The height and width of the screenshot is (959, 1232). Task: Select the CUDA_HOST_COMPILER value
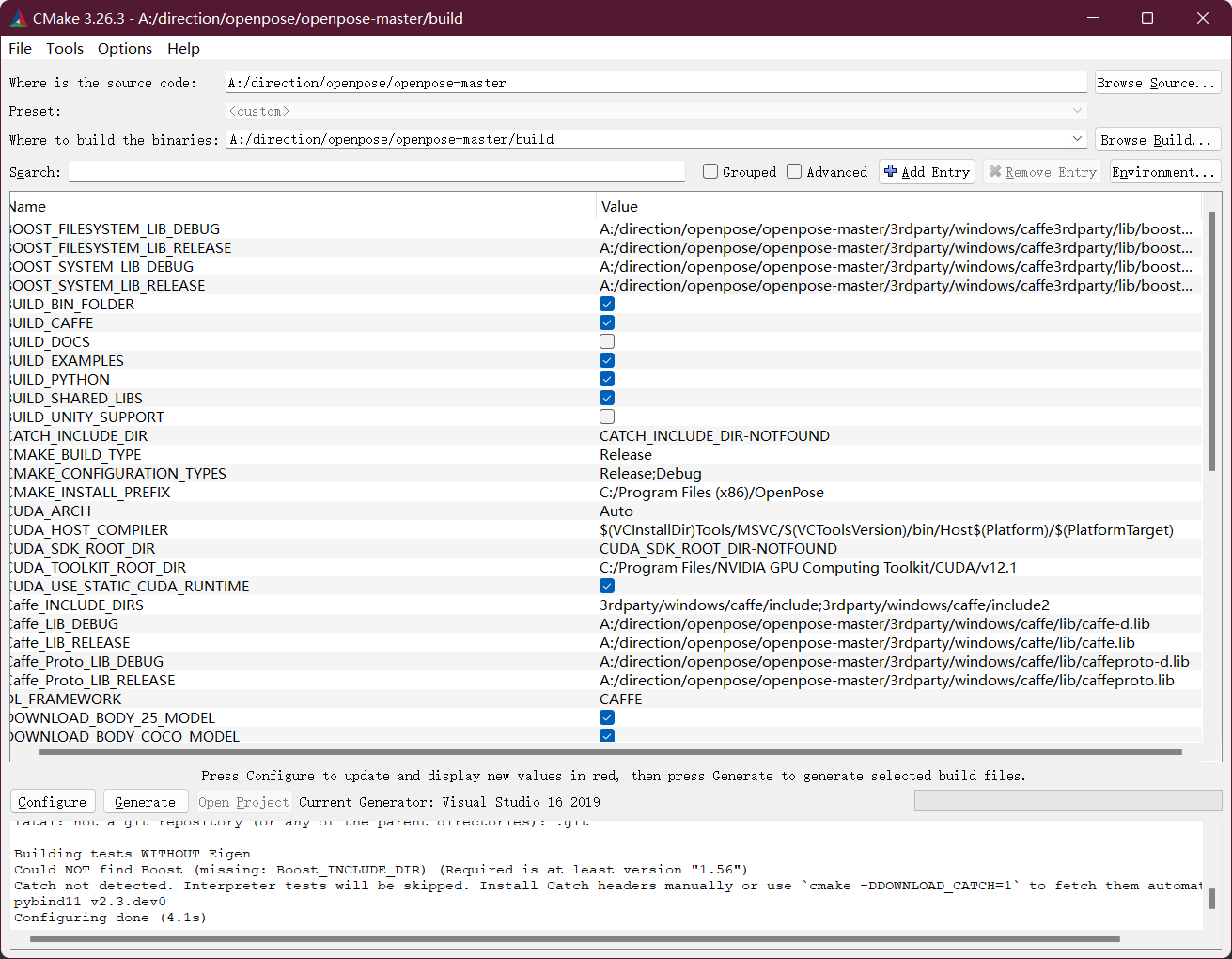pyautogui.click(x=886, y=529)
